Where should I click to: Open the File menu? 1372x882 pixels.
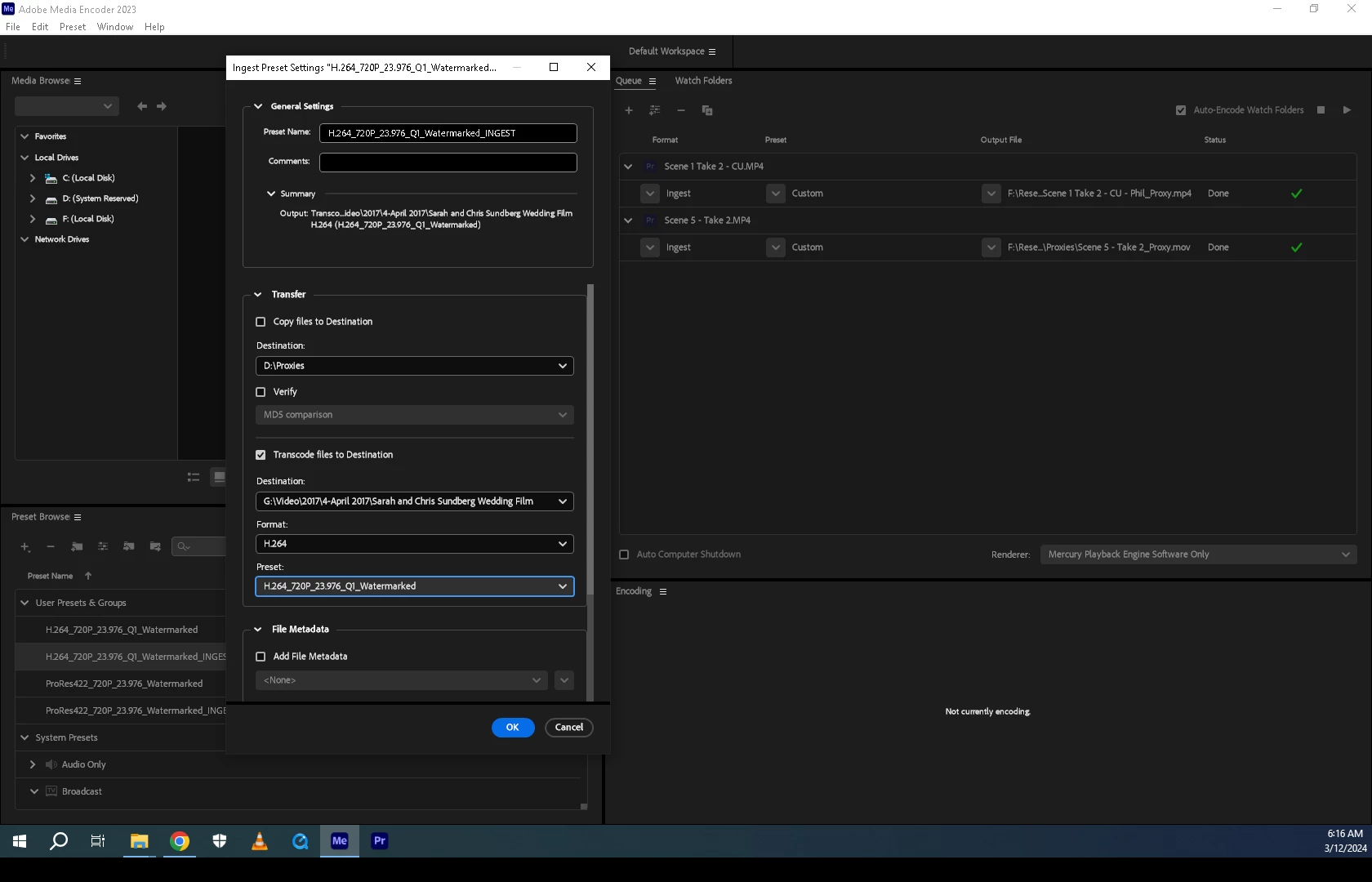coord(13,27)
